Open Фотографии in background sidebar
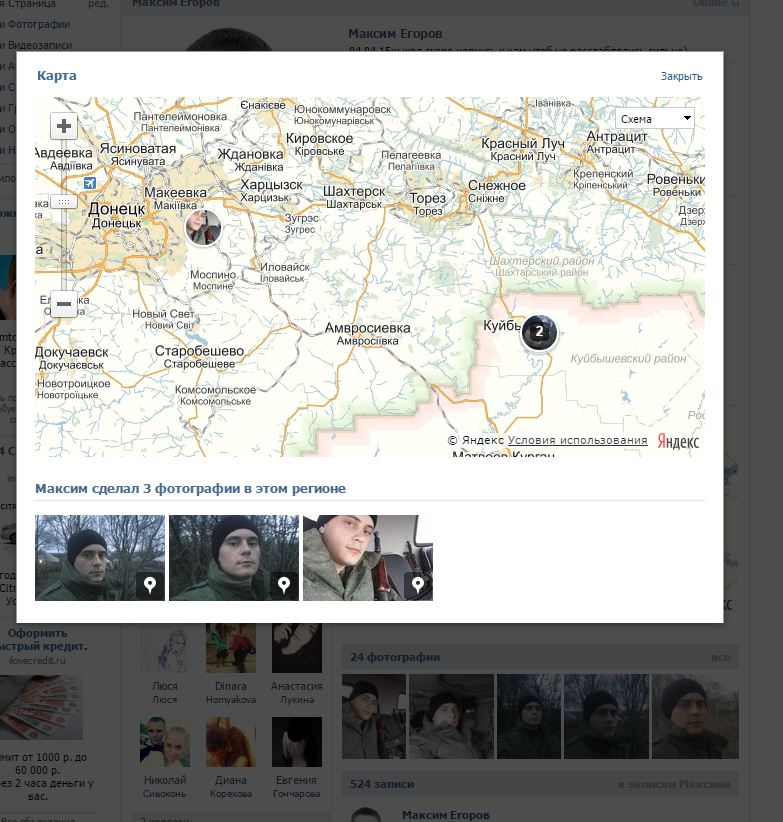This screenshot has width=783, height=822. (x=38, y=24)
